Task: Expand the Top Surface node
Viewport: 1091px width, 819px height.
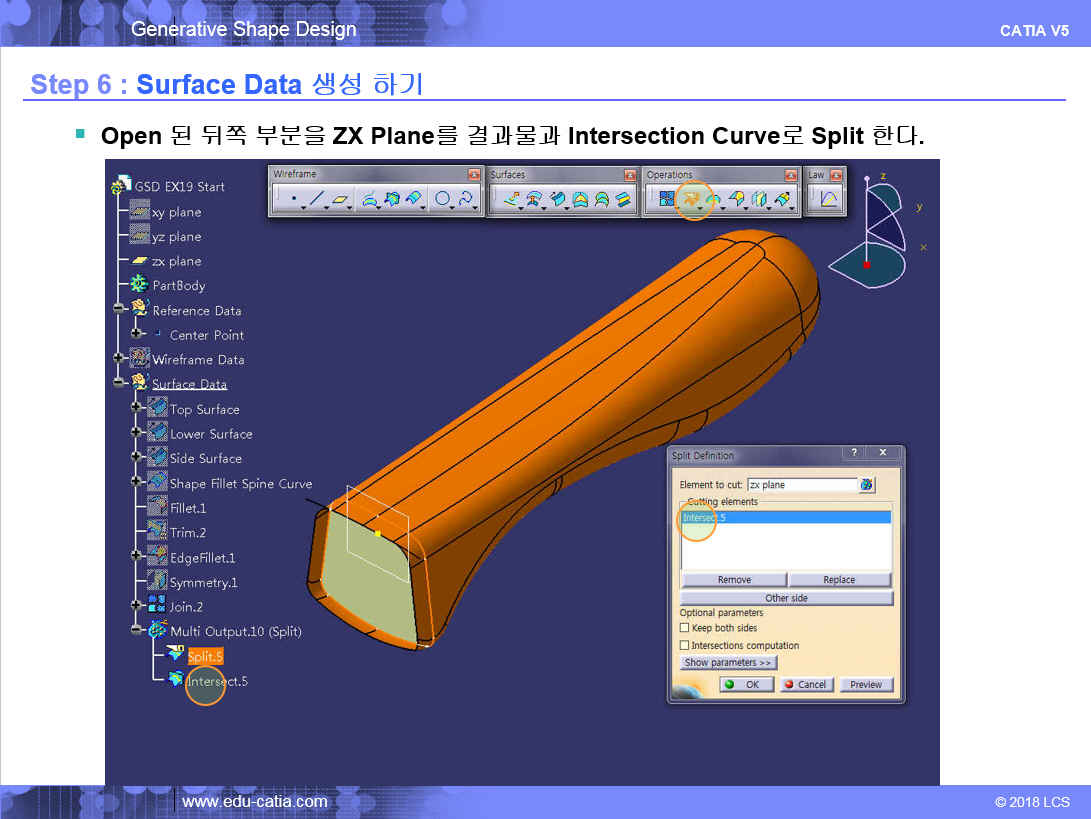Action: [137, 409]
